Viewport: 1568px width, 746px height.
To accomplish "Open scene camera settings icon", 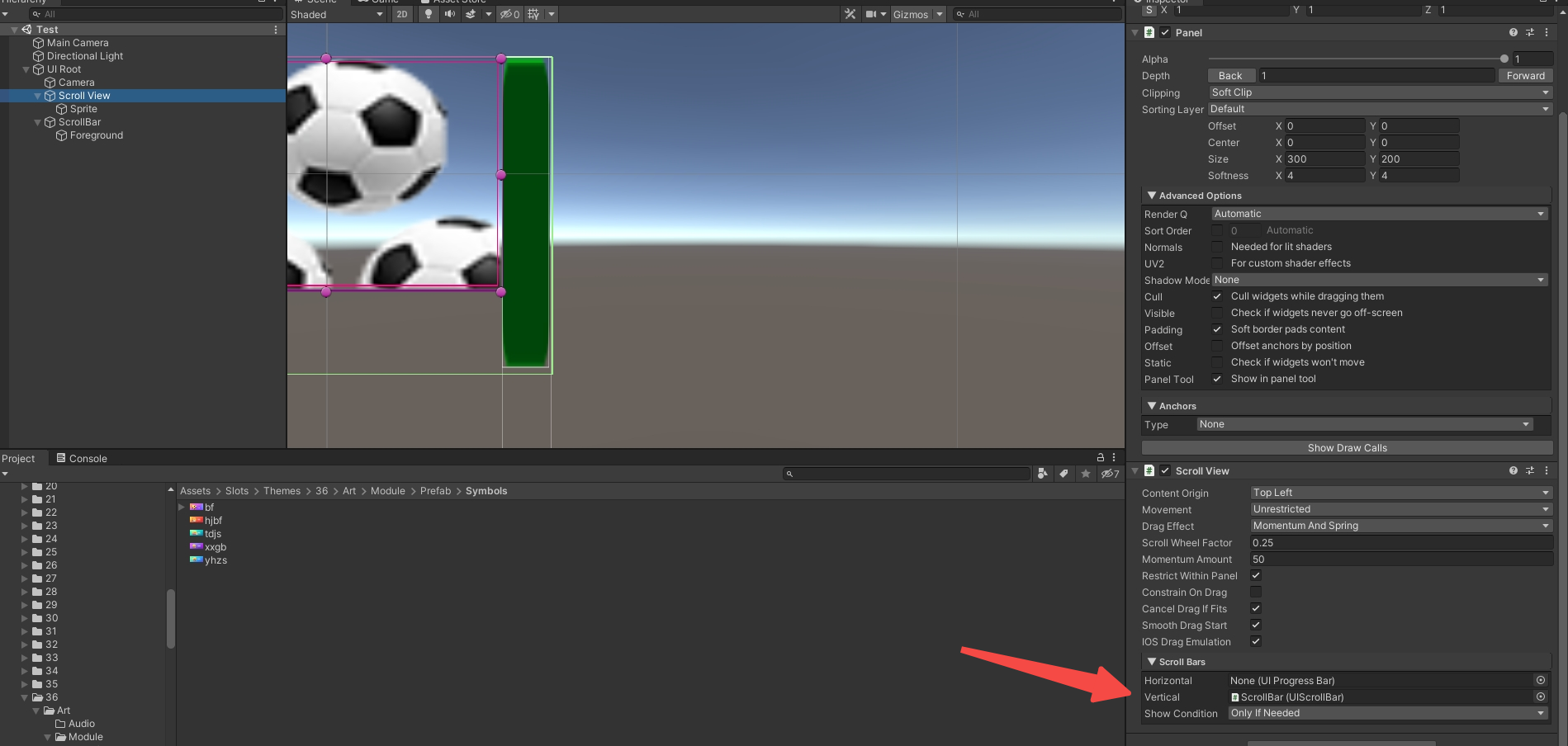I will [x=871, y=14].
